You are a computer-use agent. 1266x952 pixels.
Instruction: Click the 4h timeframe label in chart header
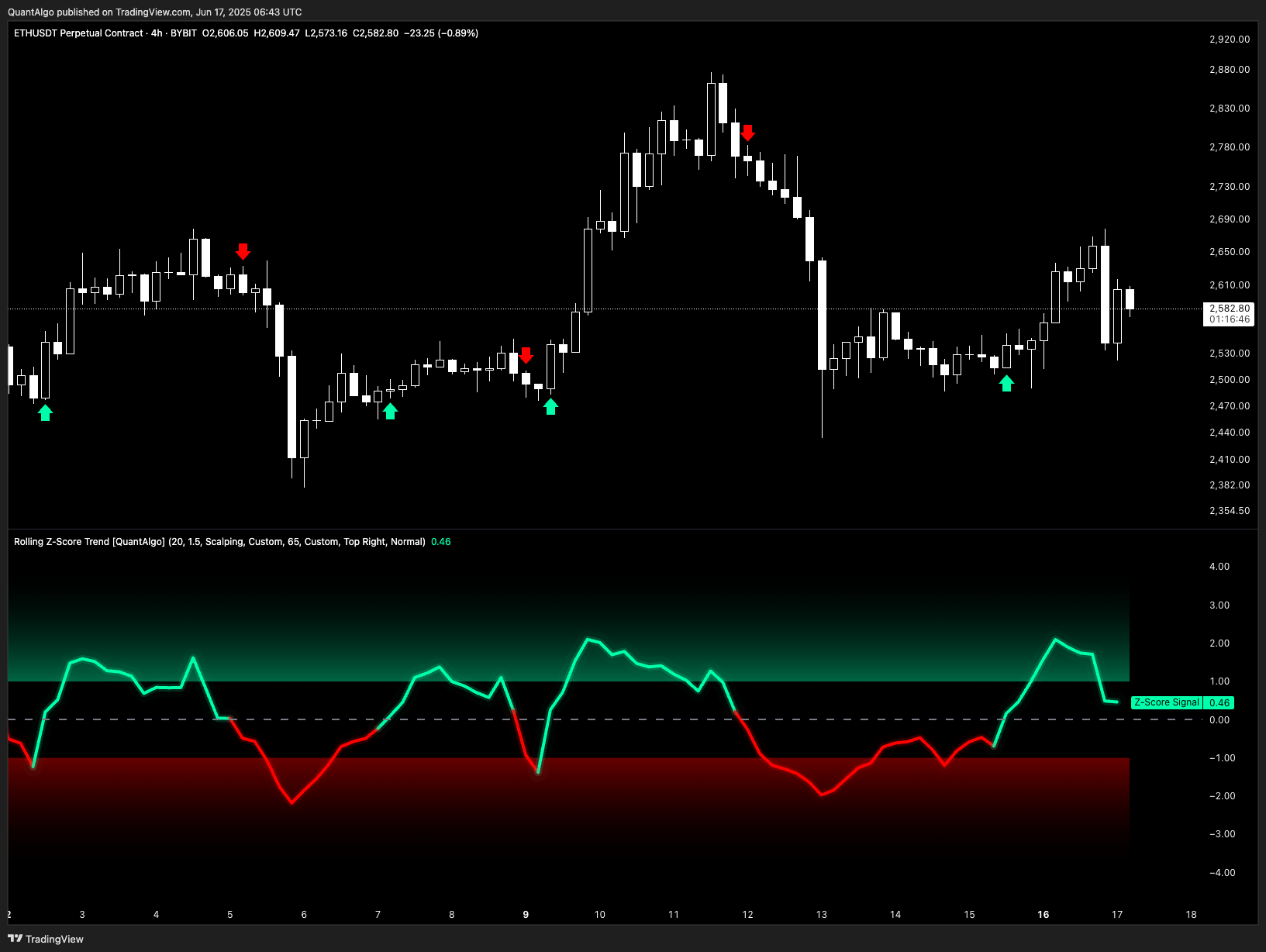[x=157, y=33]
